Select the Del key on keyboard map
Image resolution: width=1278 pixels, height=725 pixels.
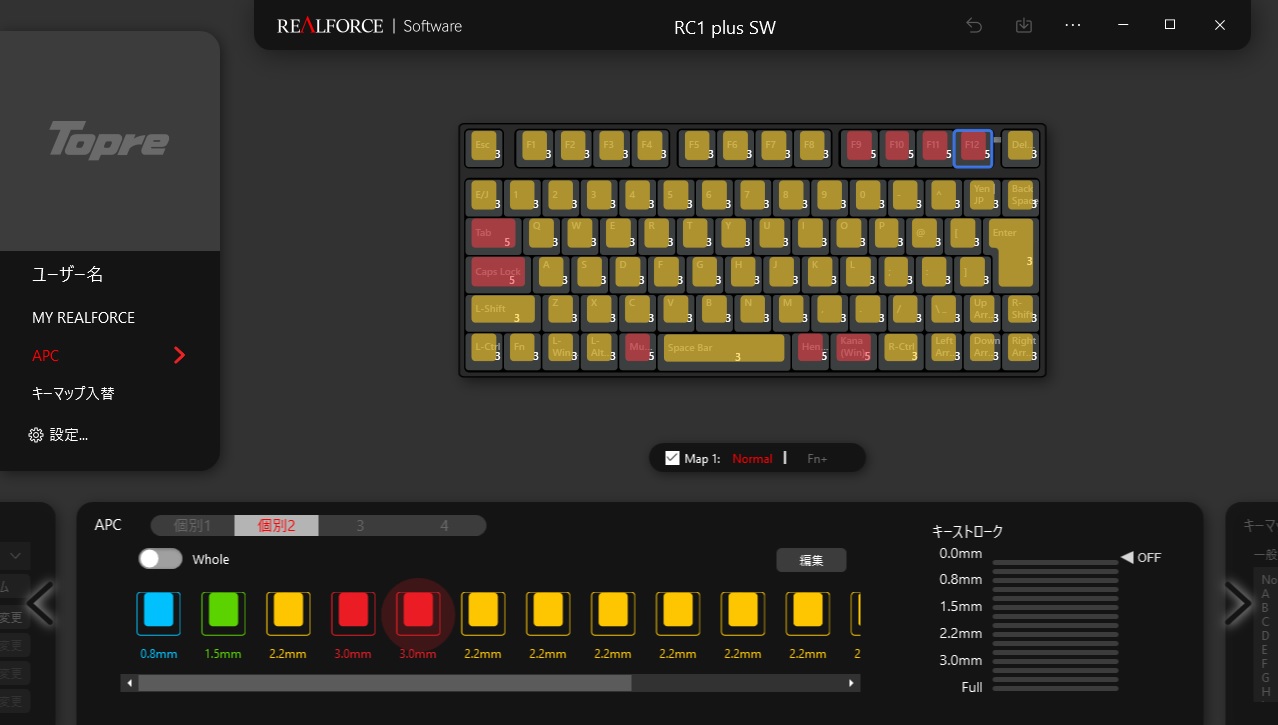point(1022,147)
